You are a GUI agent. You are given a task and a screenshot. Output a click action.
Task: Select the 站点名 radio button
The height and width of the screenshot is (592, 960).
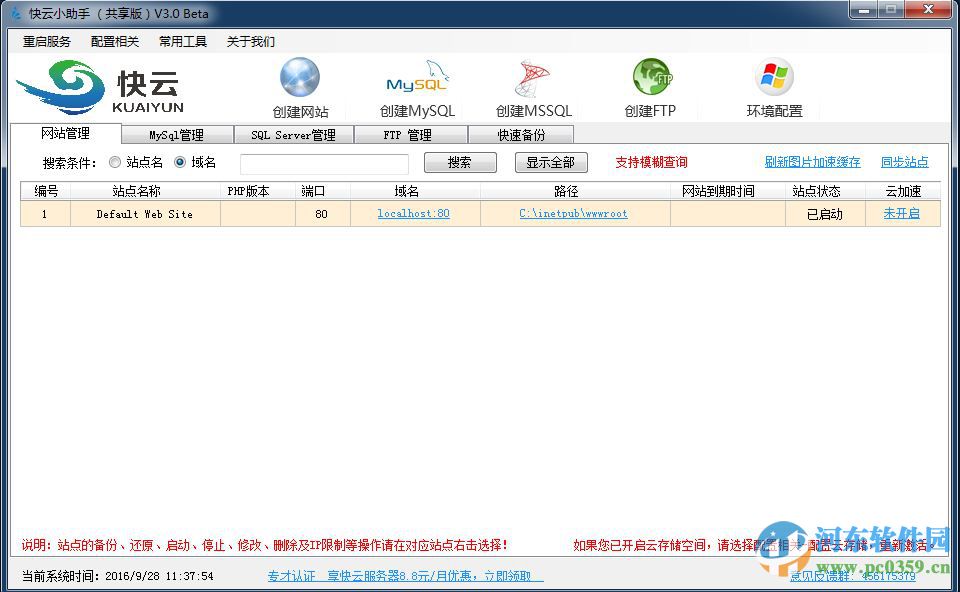[115, 162]
